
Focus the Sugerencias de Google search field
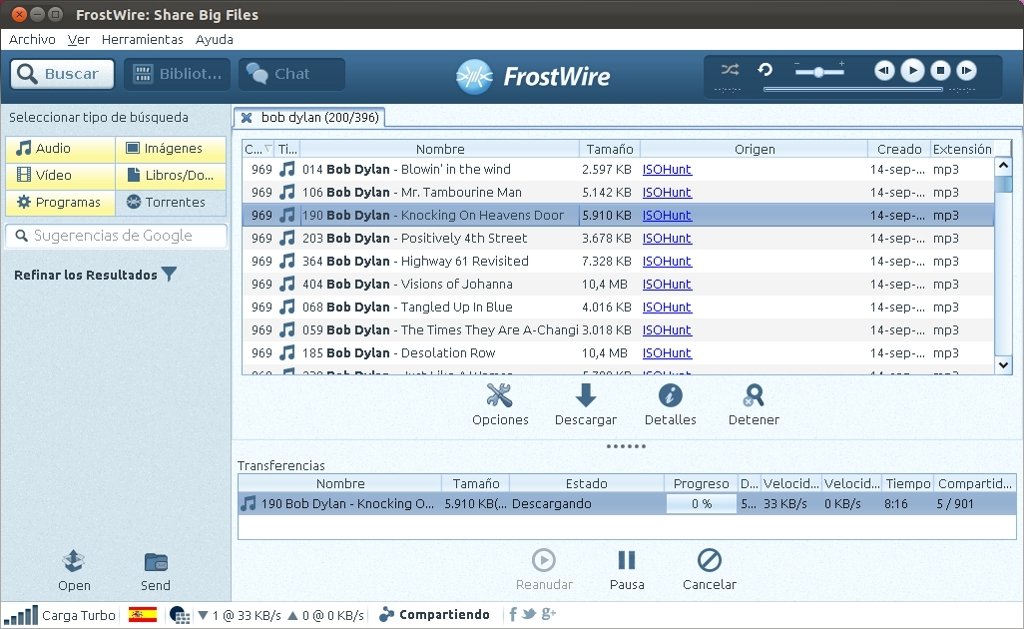tap(116, 236)
